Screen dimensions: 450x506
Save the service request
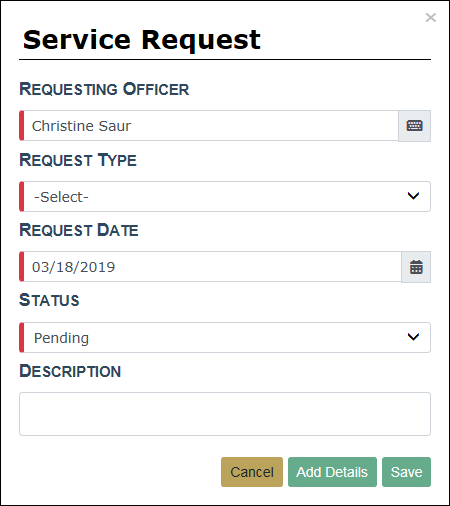point(406,472)
